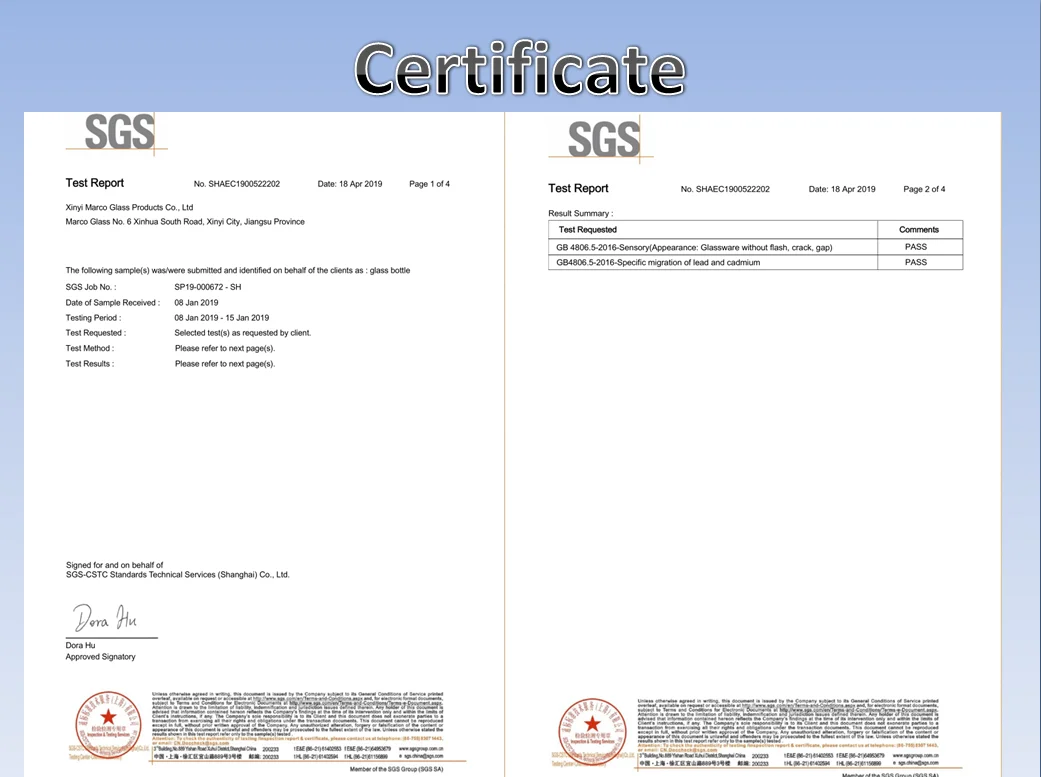
Task: Click the red star stamp on page 2
Action: coord(592,726)
